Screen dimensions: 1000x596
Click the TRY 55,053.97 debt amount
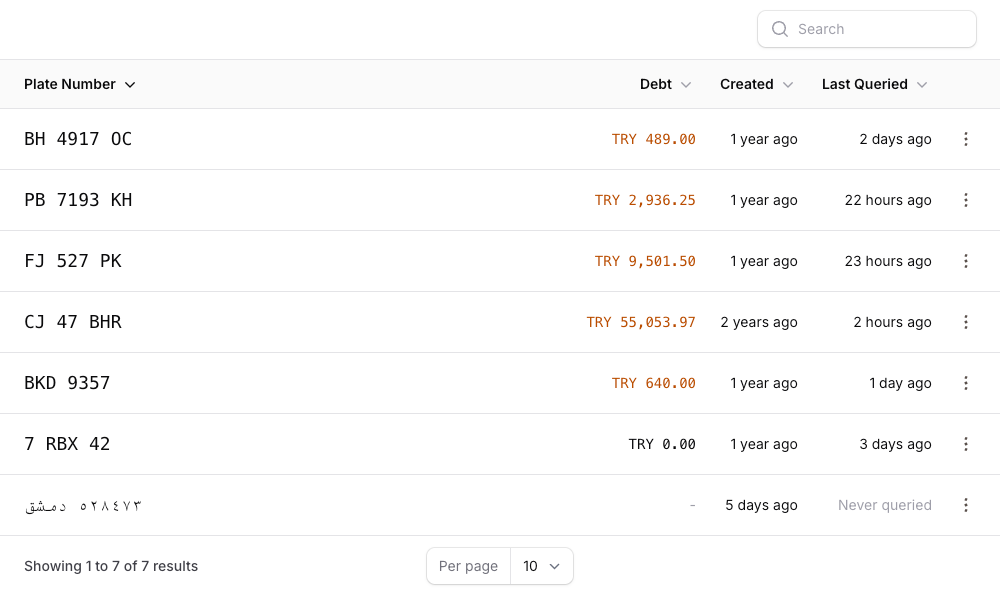click(x=641, y=322)
